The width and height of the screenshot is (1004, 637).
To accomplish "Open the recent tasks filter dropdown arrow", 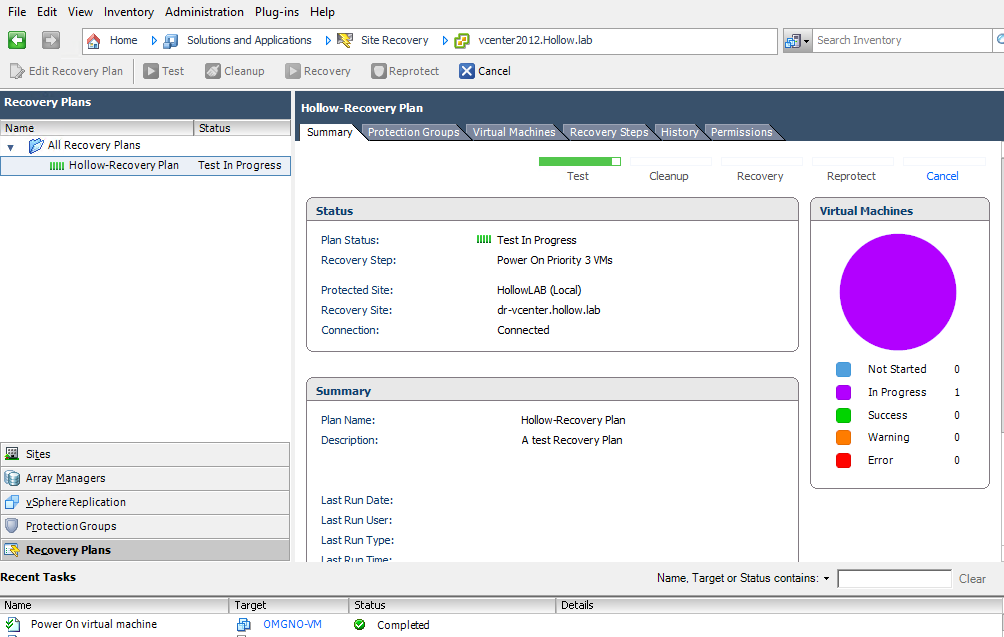I will coord(826,579).
